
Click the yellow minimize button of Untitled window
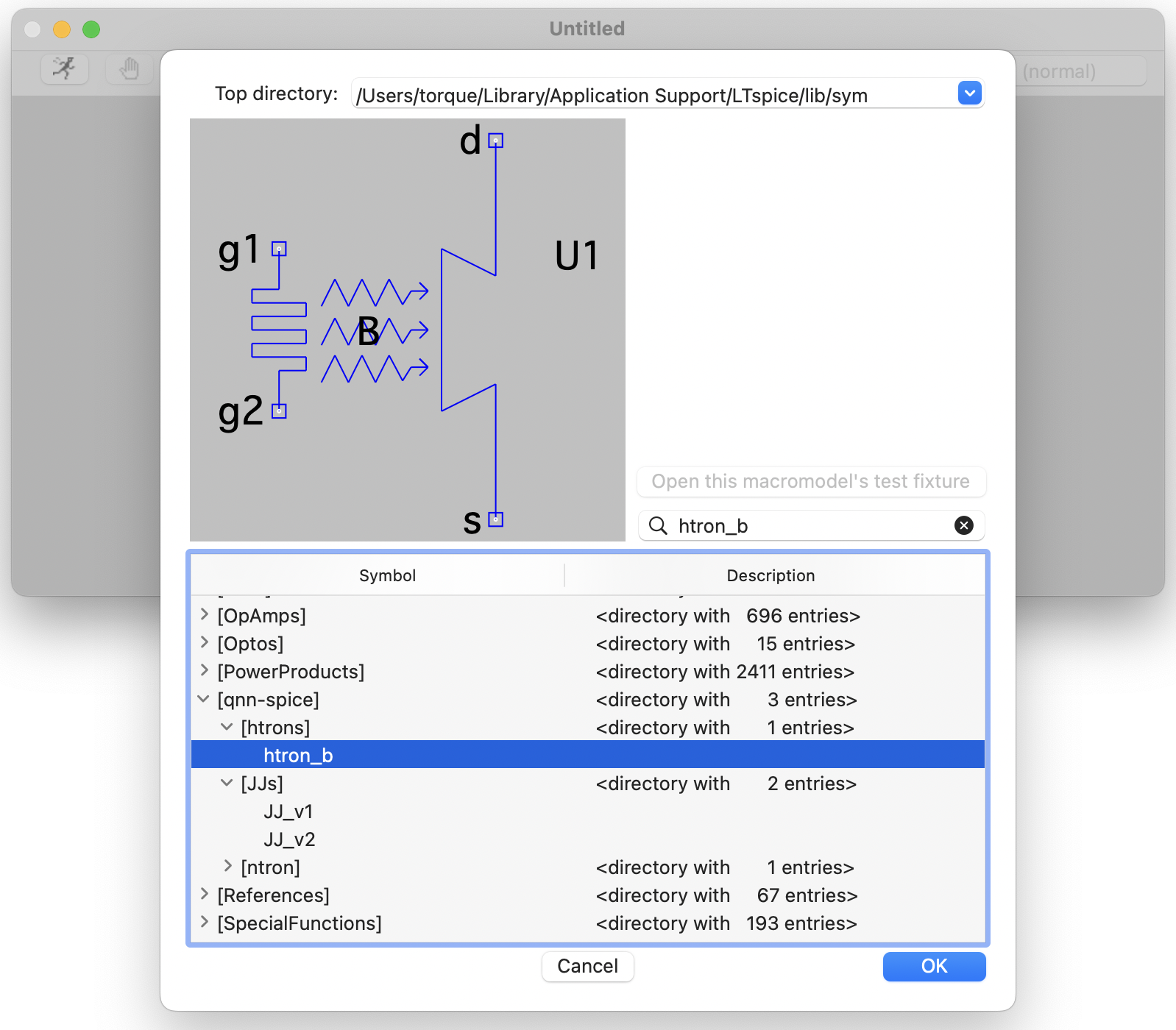tap(62, 29)
